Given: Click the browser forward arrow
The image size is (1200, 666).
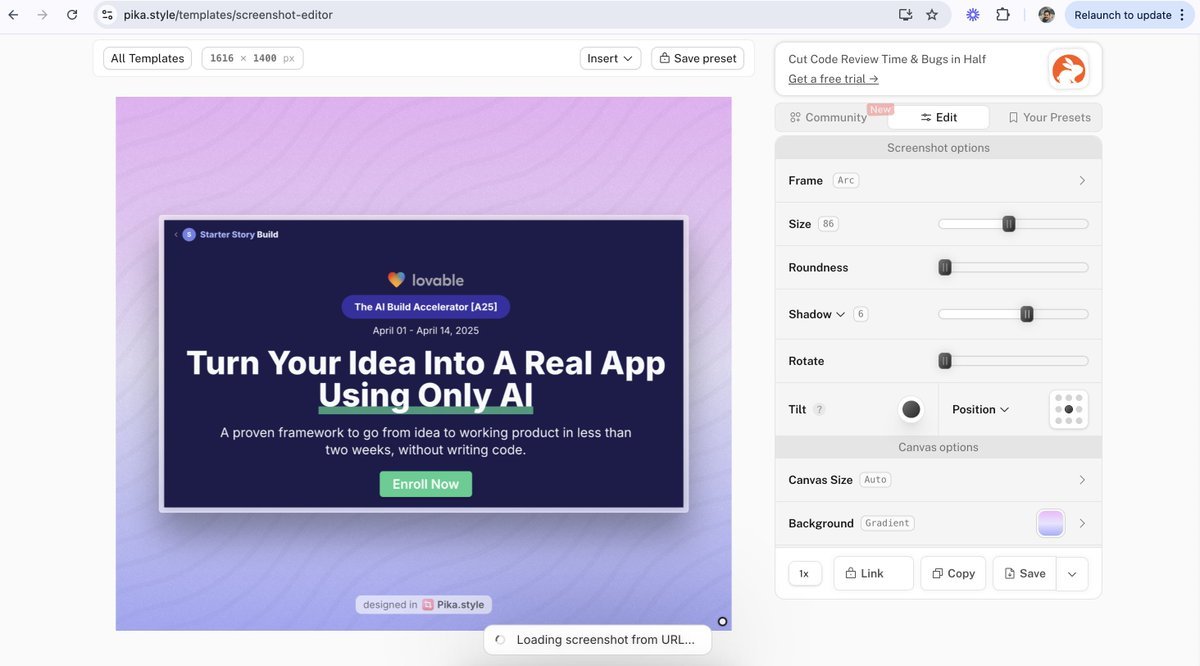Looking at the screenshot, I should point(42,15).
